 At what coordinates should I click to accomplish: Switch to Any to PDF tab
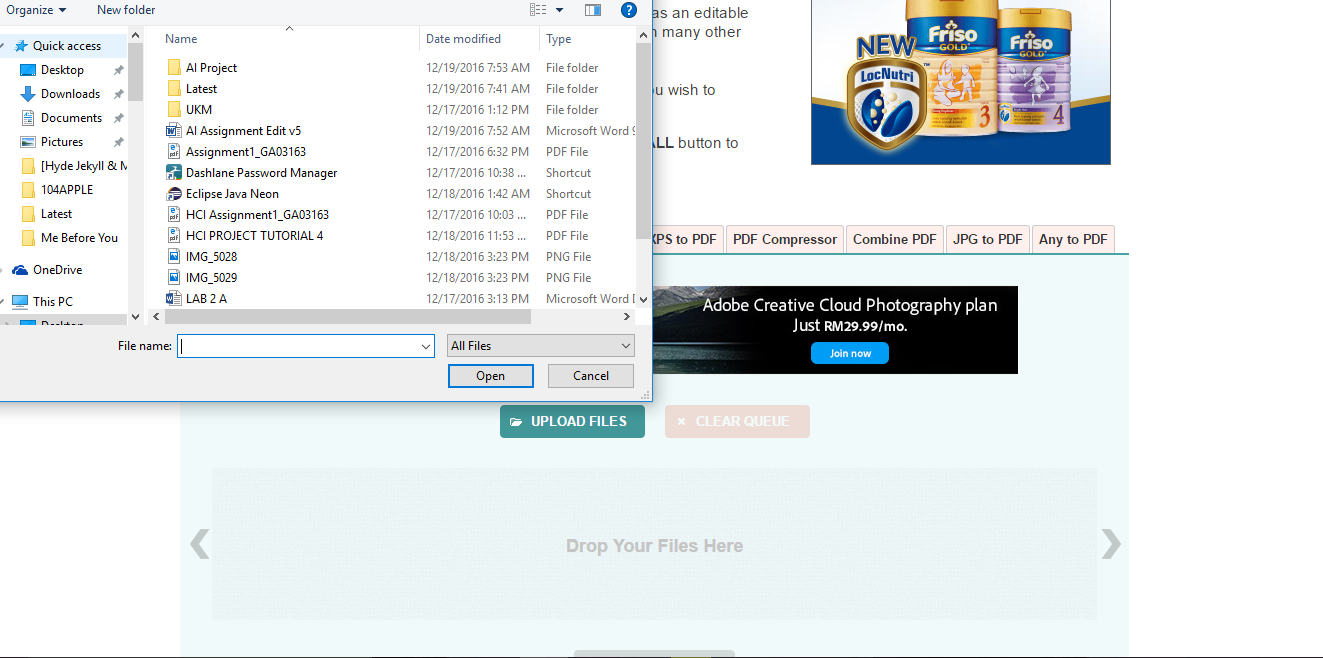[1073, 239]
